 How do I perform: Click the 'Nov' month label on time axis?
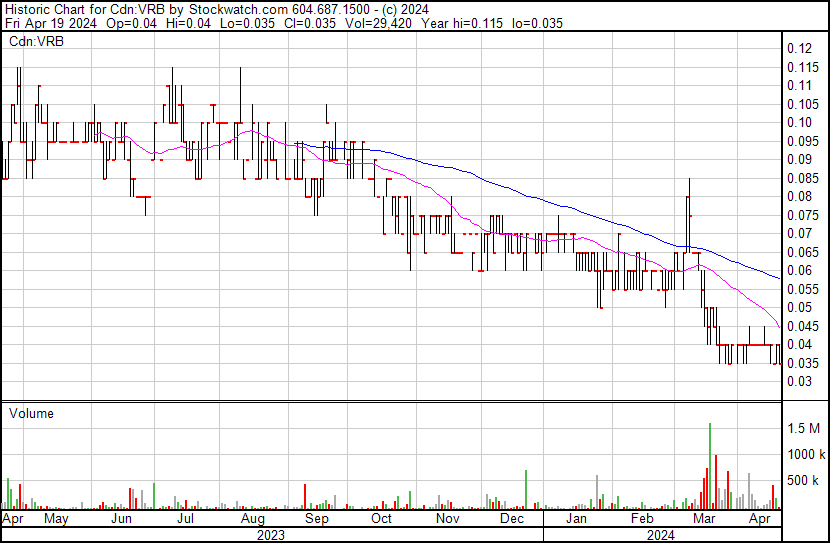tap(448, 518)
